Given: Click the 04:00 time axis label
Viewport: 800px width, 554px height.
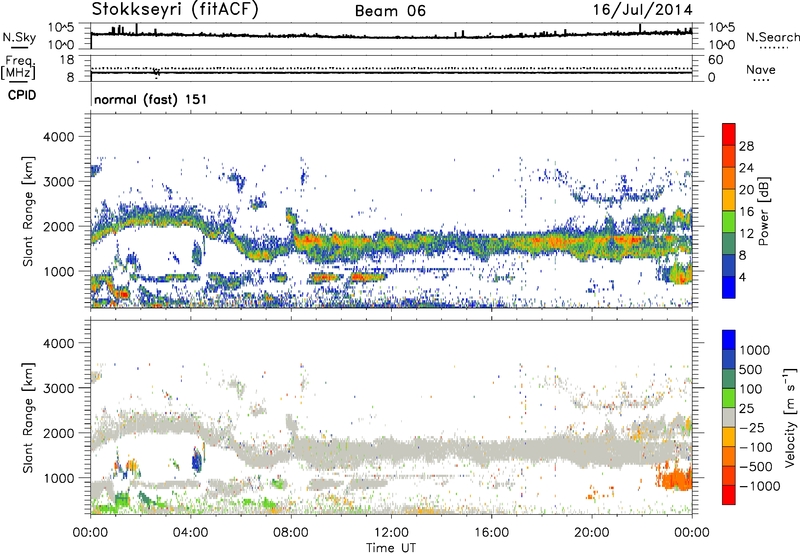Looking at the screenshot, I should (x=190, y=533).
